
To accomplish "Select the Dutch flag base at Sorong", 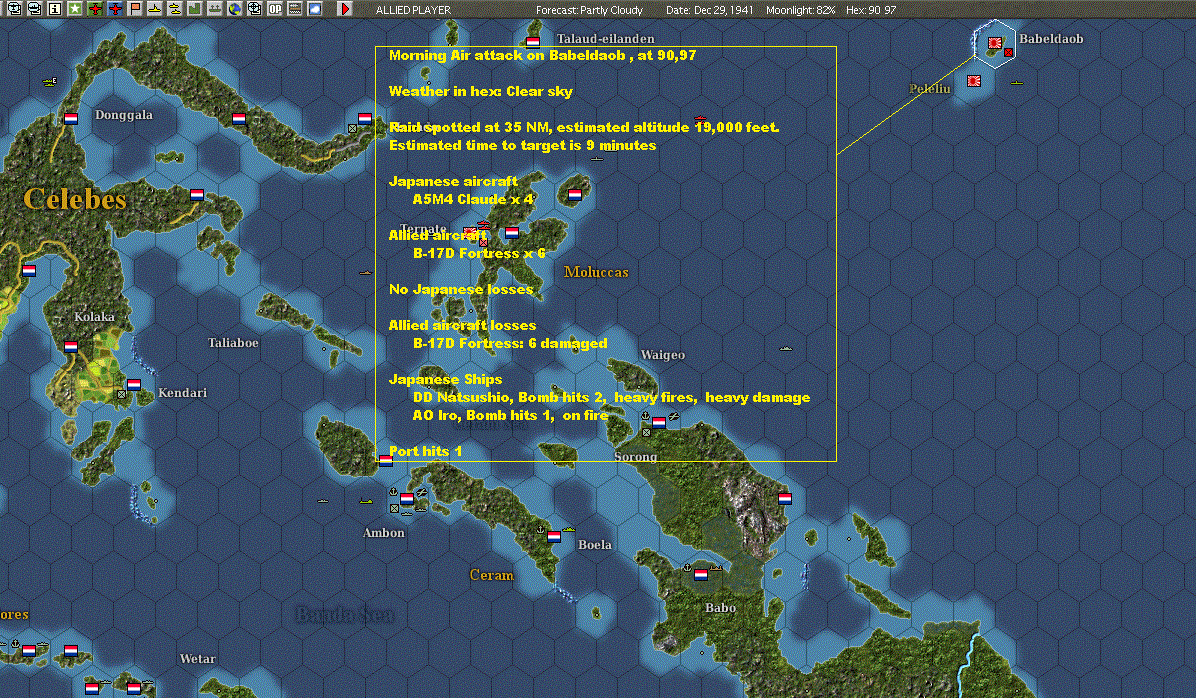I will (x=659, y=422).
